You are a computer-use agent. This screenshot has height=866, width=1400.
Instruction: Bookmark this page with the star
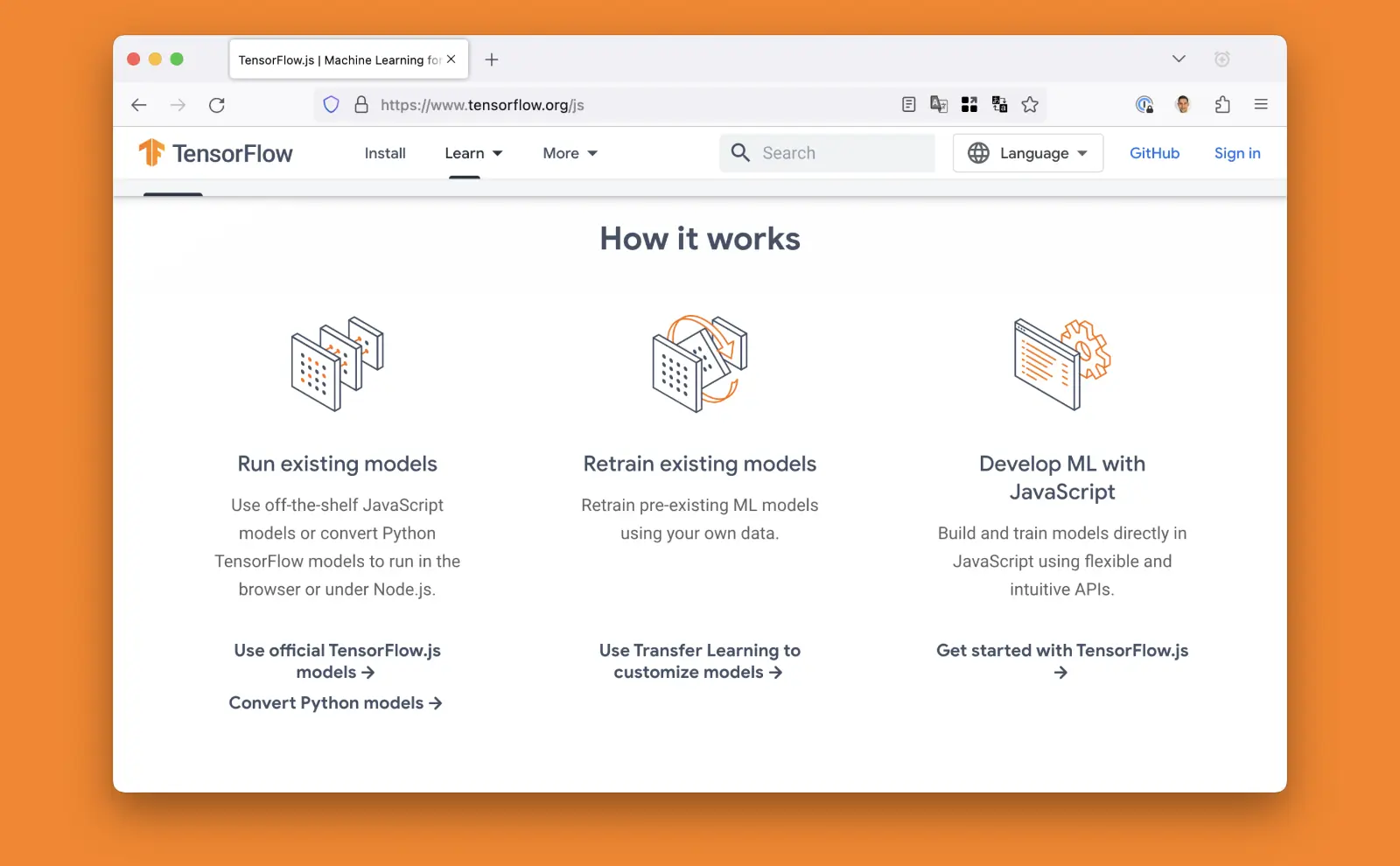click(x=1030, y=104)
